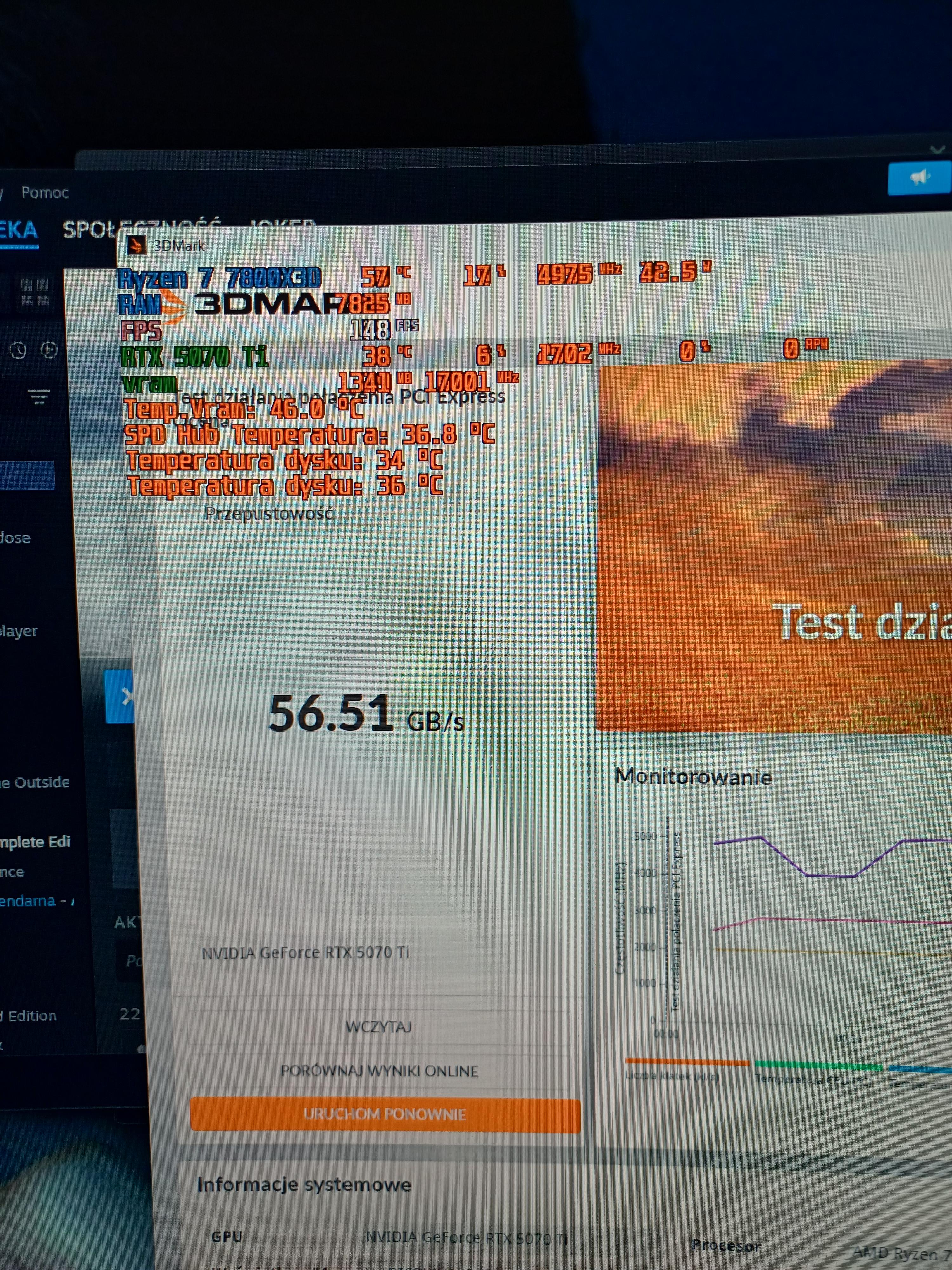Click PORÓWNAJ WYNIKI ONLINE button
The width and height of the screenshot is (952, 1270).
[379, 1071]
